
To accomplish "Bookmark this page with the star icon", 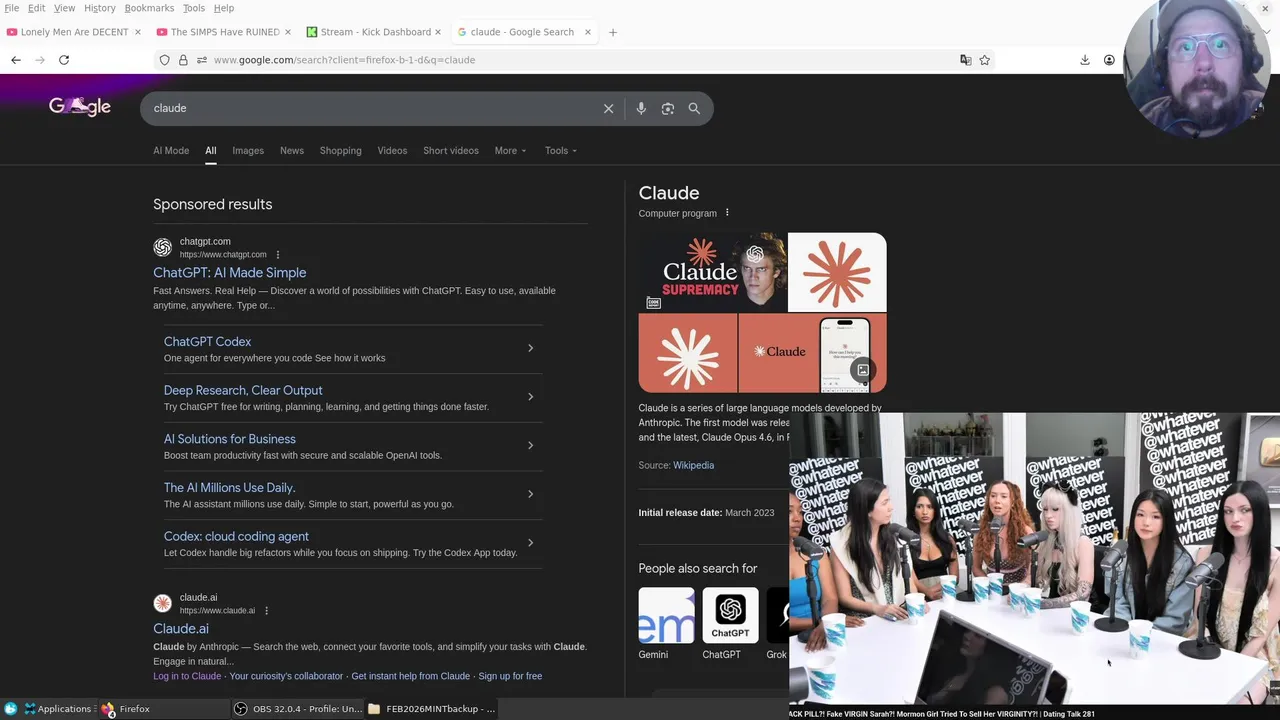I will tap(985, 60).
